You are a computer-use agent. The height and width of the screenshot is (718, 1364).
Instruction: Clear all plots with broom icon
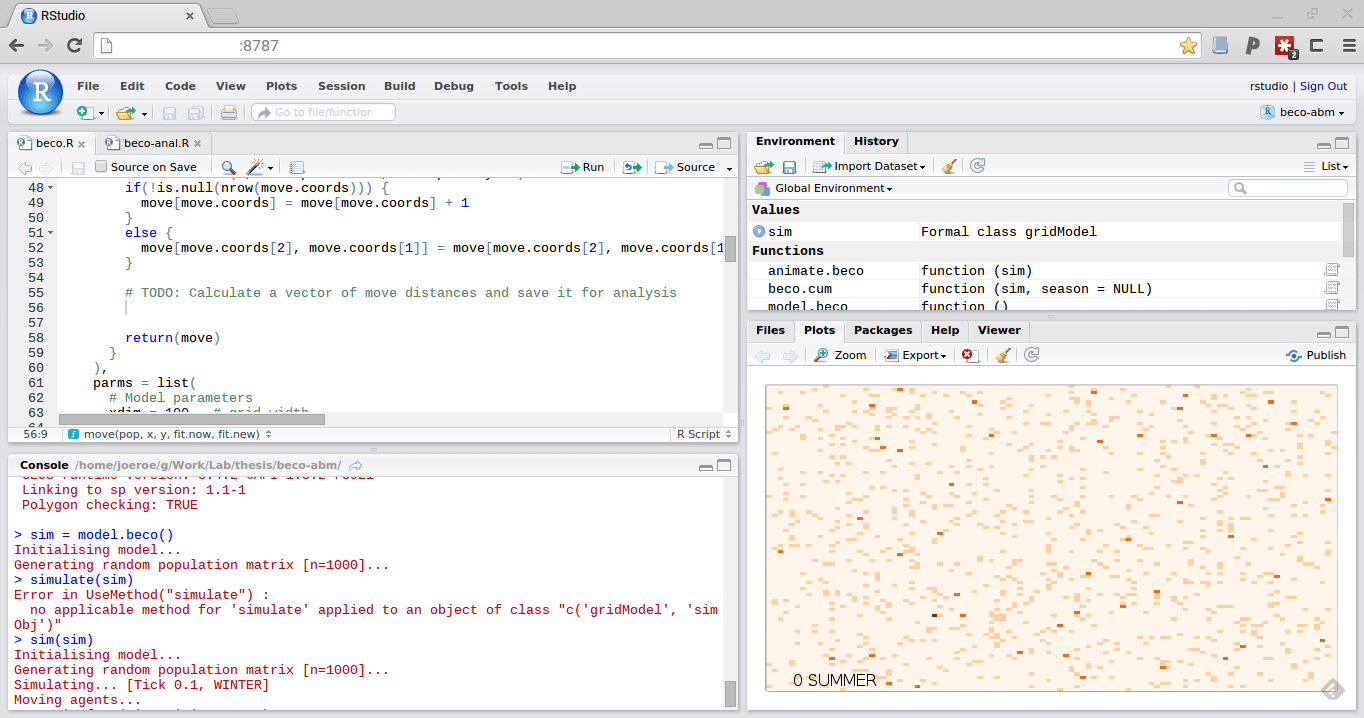pos(1002,355)
